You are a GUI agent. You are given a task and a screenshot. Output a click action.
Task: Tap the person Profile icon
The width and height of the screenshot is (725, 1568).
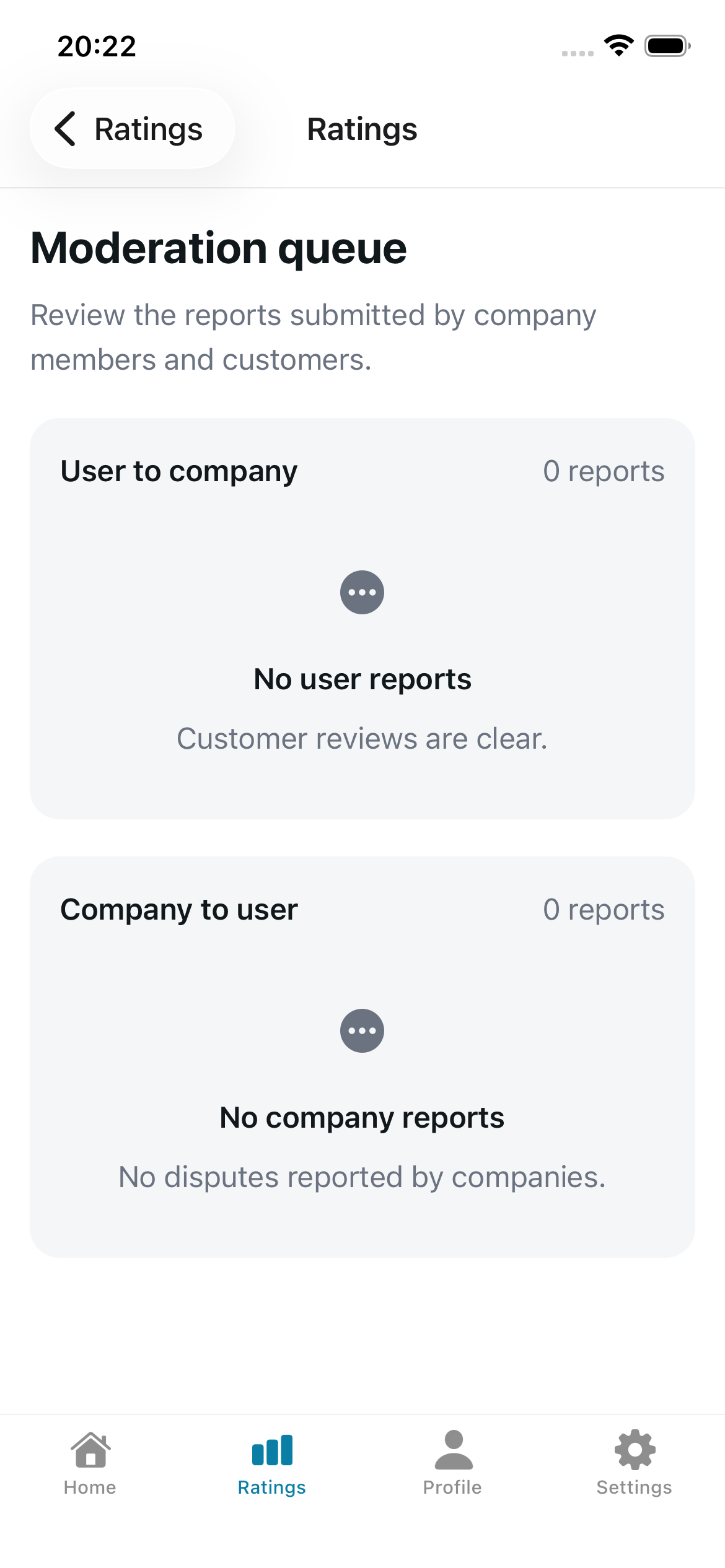tap(454, 1450)
